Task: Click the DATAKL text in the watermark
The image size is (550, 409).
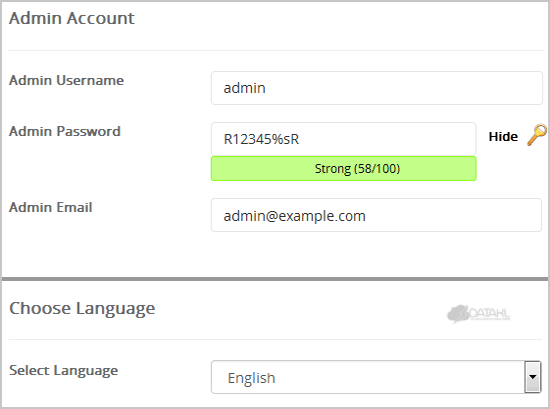Action: click(489, 313)
